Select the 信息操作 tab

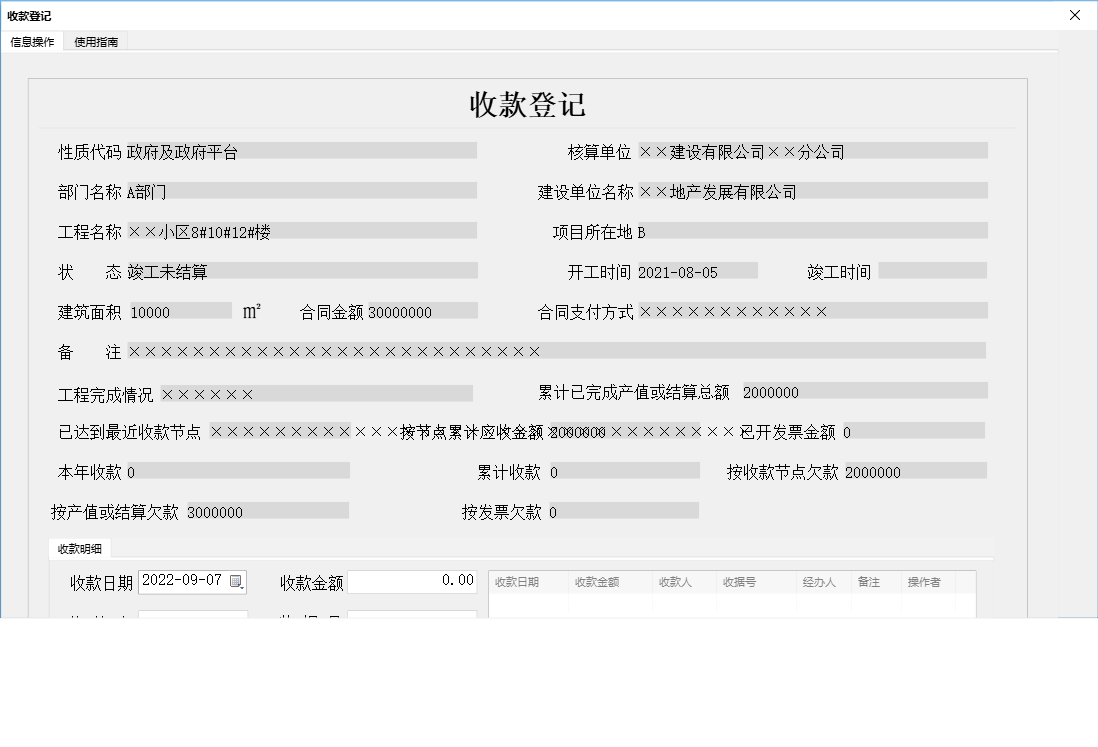point(33,42)
